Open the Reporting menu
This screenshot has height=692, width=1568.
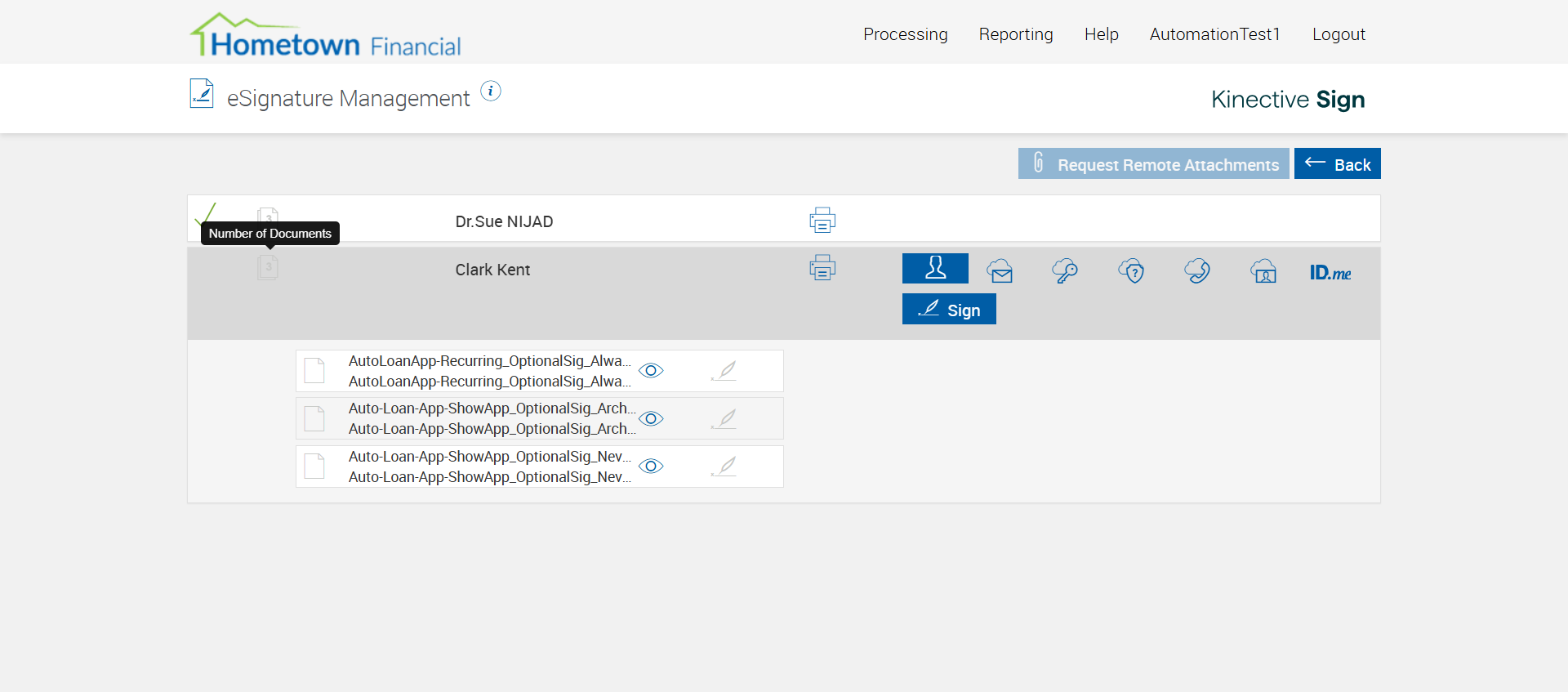pos(1016,34)
